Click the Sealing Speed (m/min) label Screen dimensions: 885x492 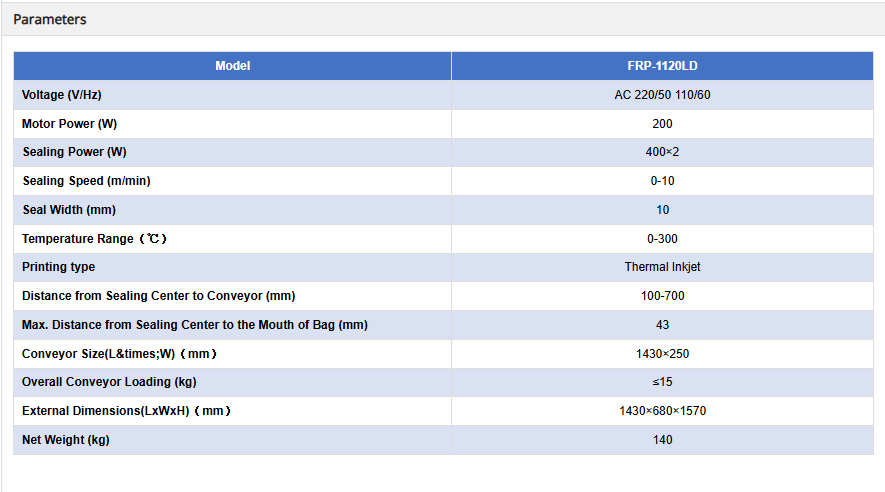pos(86,181)
